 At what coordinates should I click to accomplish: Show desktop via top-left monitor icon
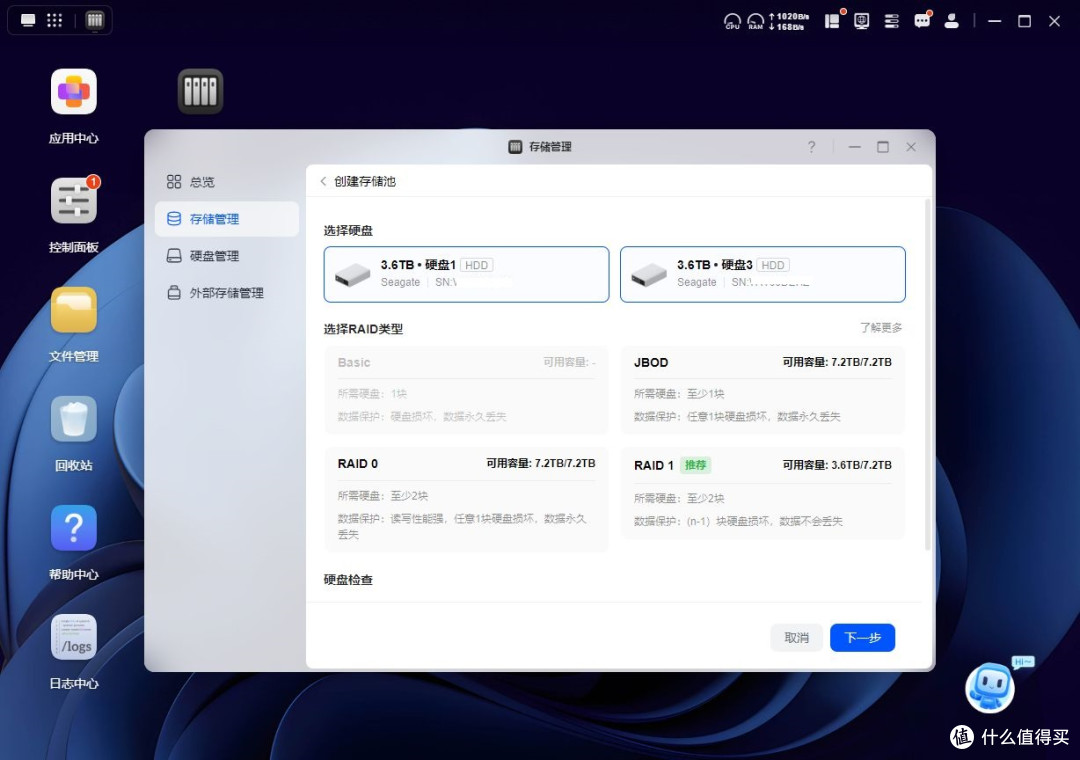click(x=28, y=20)
